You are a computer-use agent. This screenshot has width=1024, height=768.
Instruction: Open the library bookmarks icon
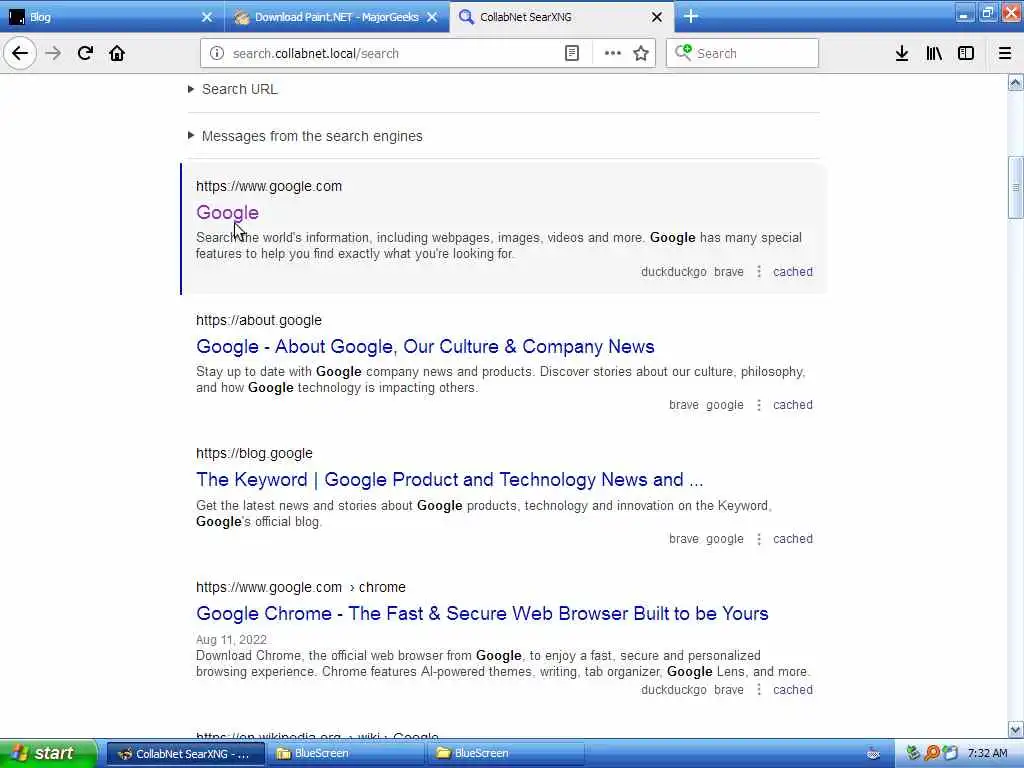click(934, 54)
